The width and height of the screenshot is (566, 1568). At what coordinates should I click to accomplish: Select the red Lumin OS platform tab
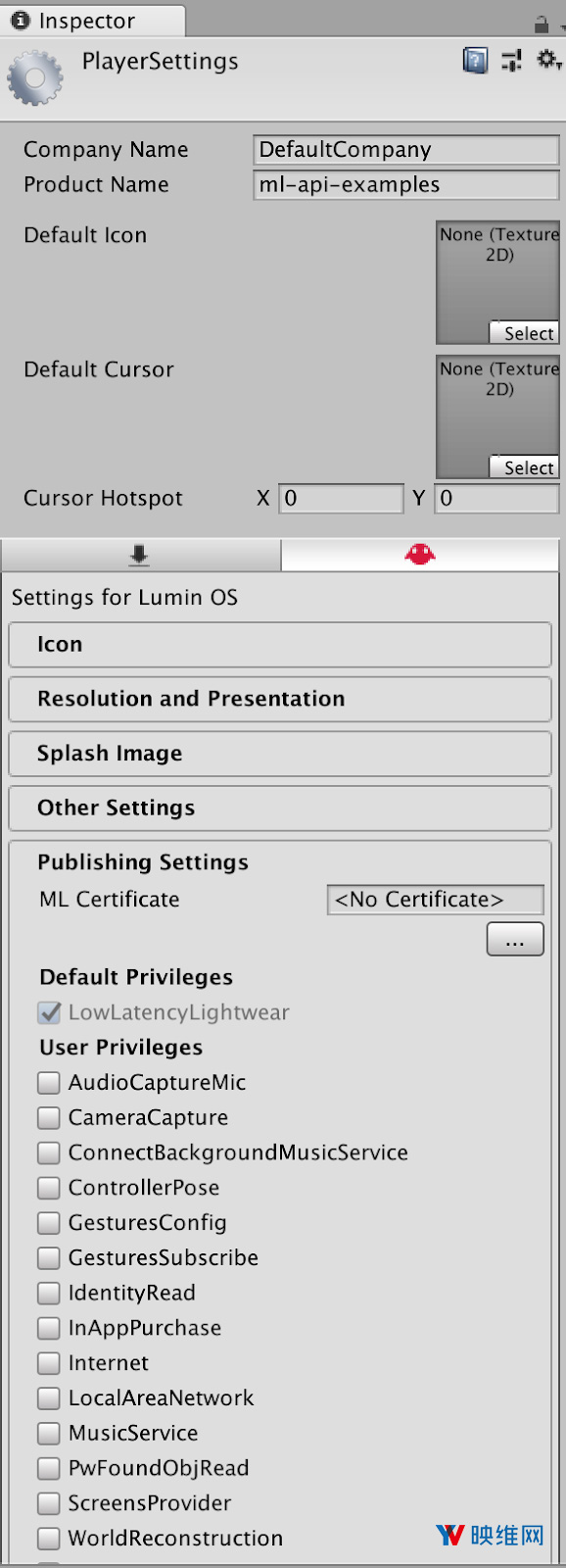tap(420, 555)
